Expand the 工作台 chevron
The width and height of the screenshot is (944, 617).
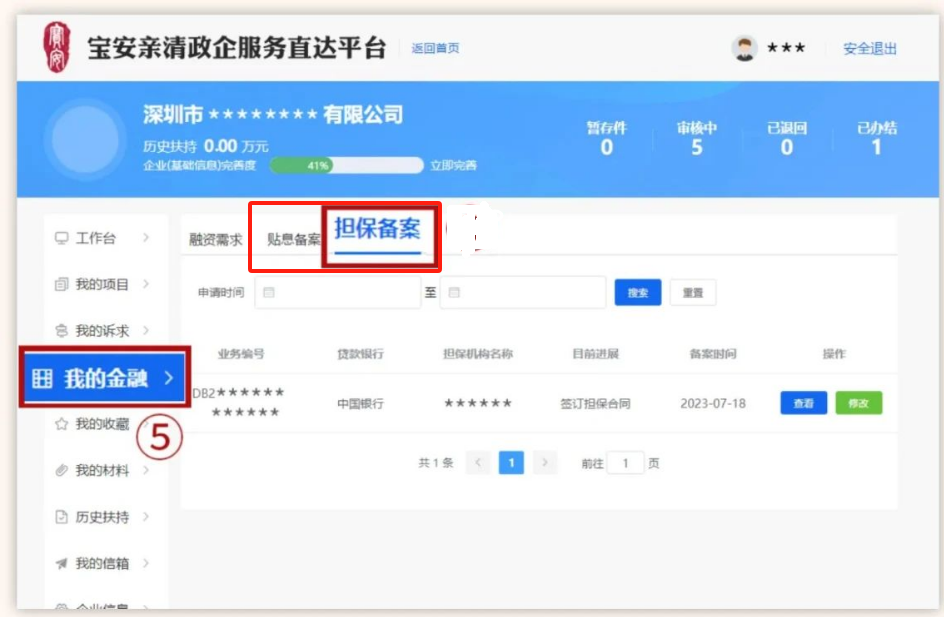coord(146,238)
